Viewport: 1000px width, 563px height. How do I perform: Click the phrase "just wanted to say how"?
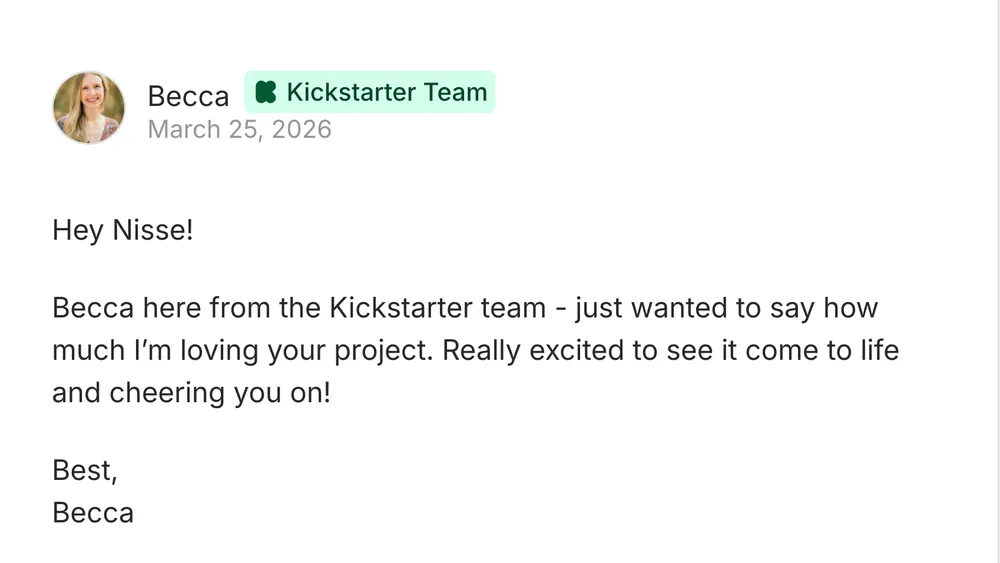click(x=727, y=308)
